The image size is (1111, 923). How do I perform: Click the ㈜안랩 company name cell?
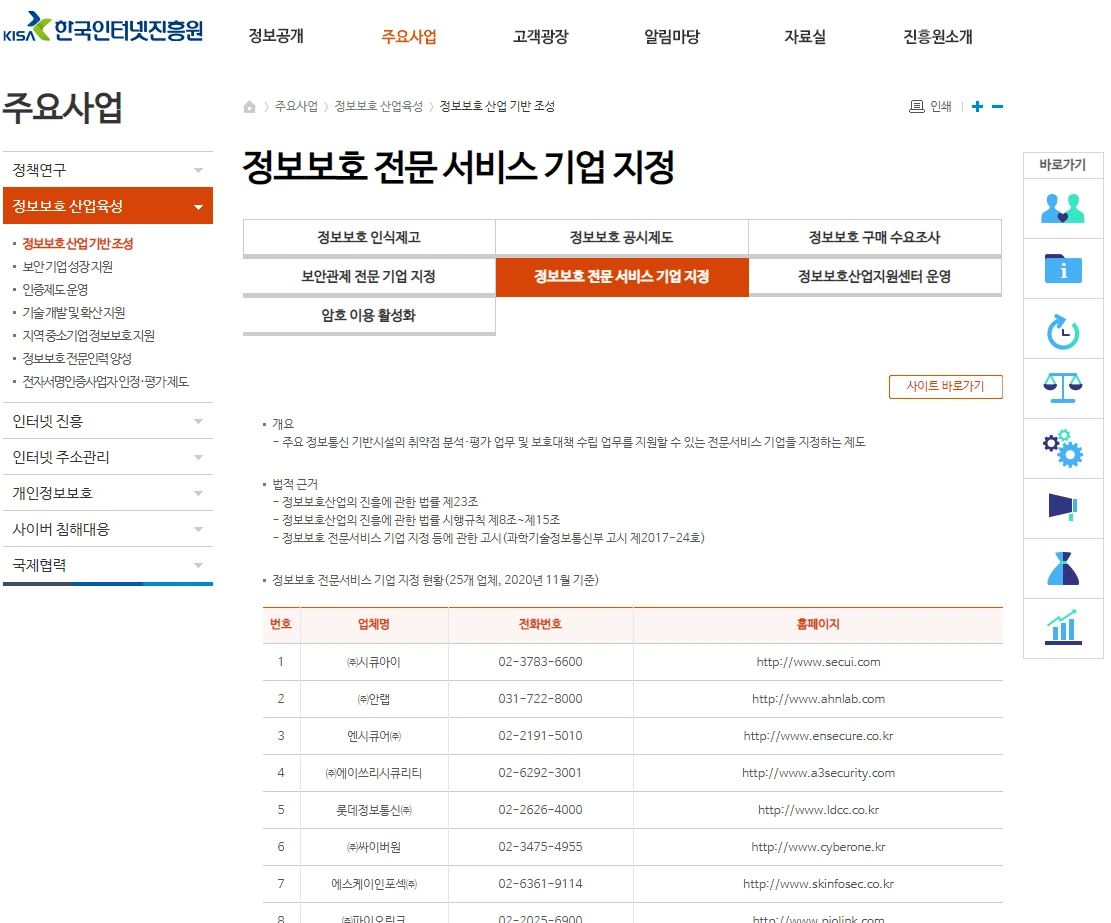(x=374, y=699)
